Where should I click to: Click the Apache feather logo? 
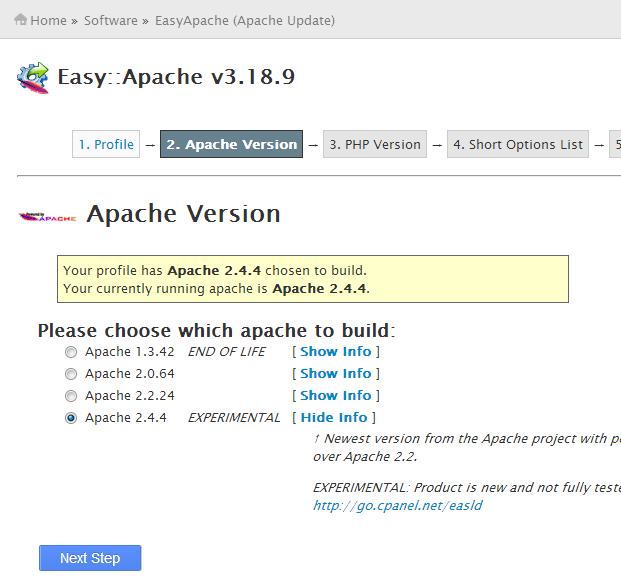tap(48, 217)
